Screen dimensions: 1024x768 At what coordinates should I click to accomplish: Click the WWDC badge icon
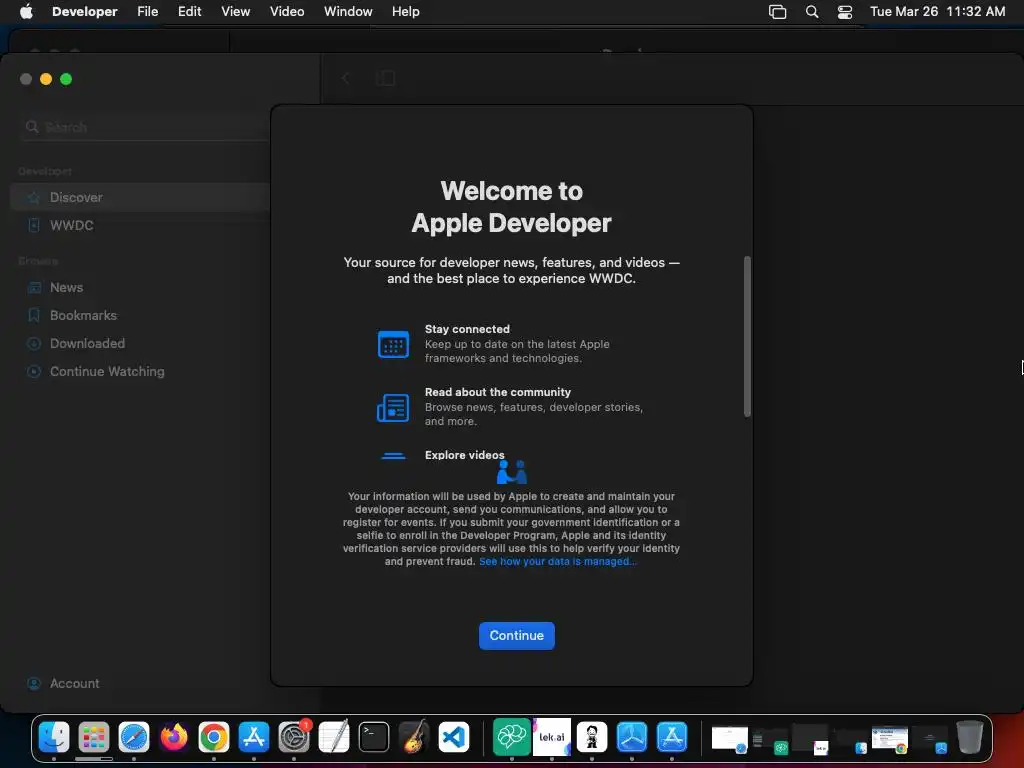(34, 225)
